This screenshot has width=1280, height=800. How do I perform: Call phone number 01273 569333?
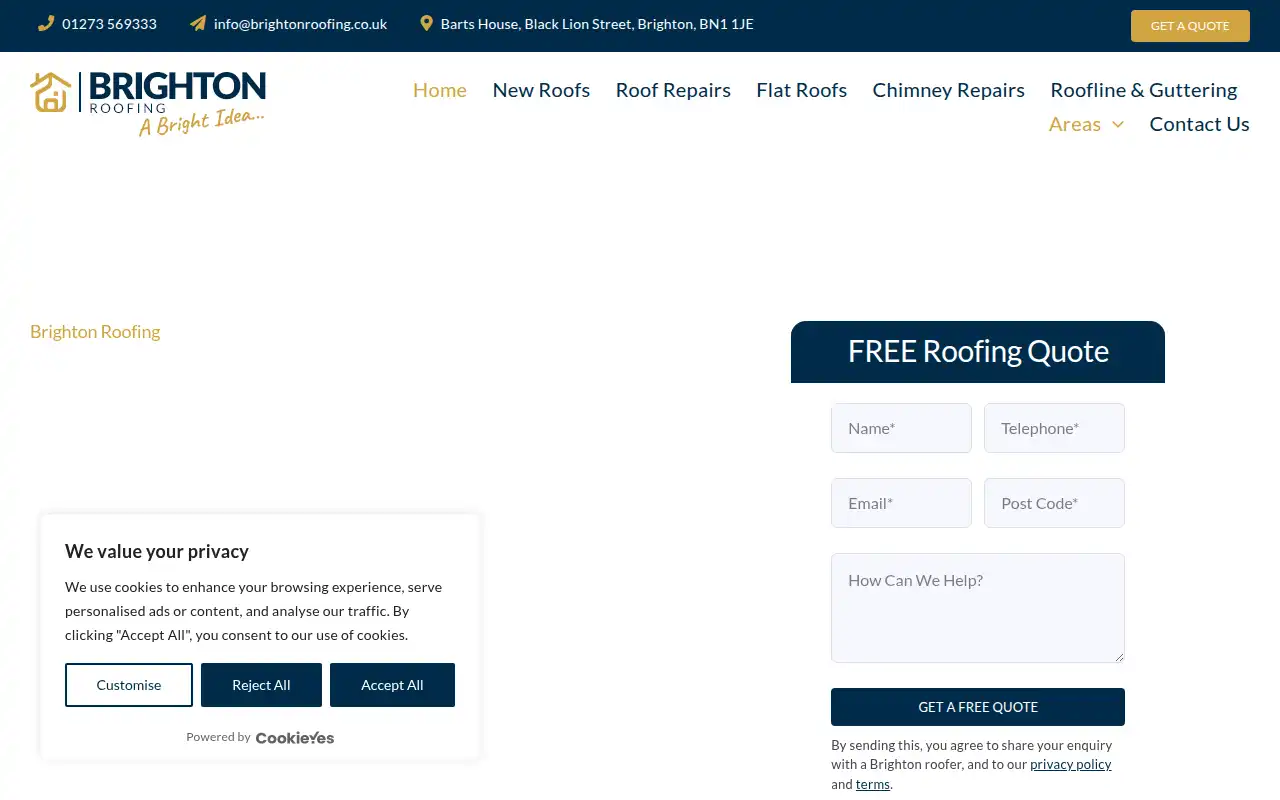pyautogui.click(x=109, y=24)
